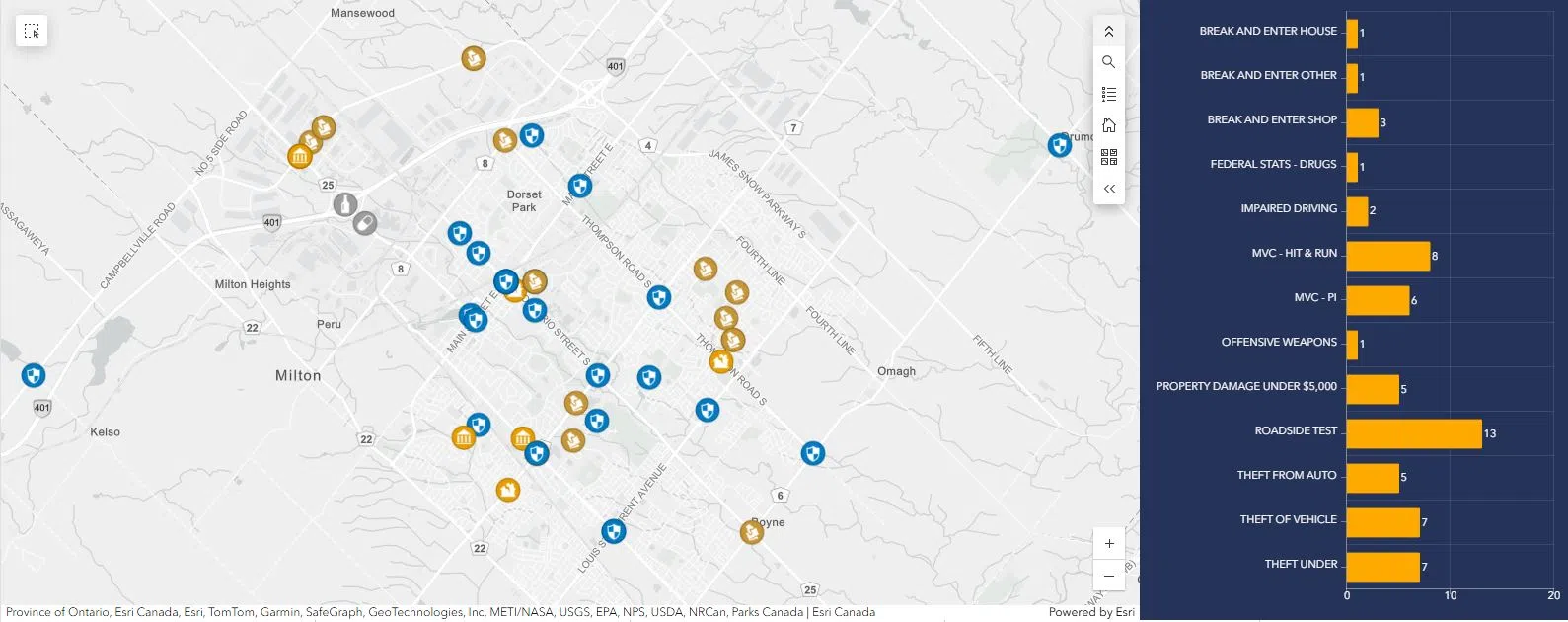Screen dimensions: 1568x622
Task: Reset map to home extent
Action: pos(1109,125)
